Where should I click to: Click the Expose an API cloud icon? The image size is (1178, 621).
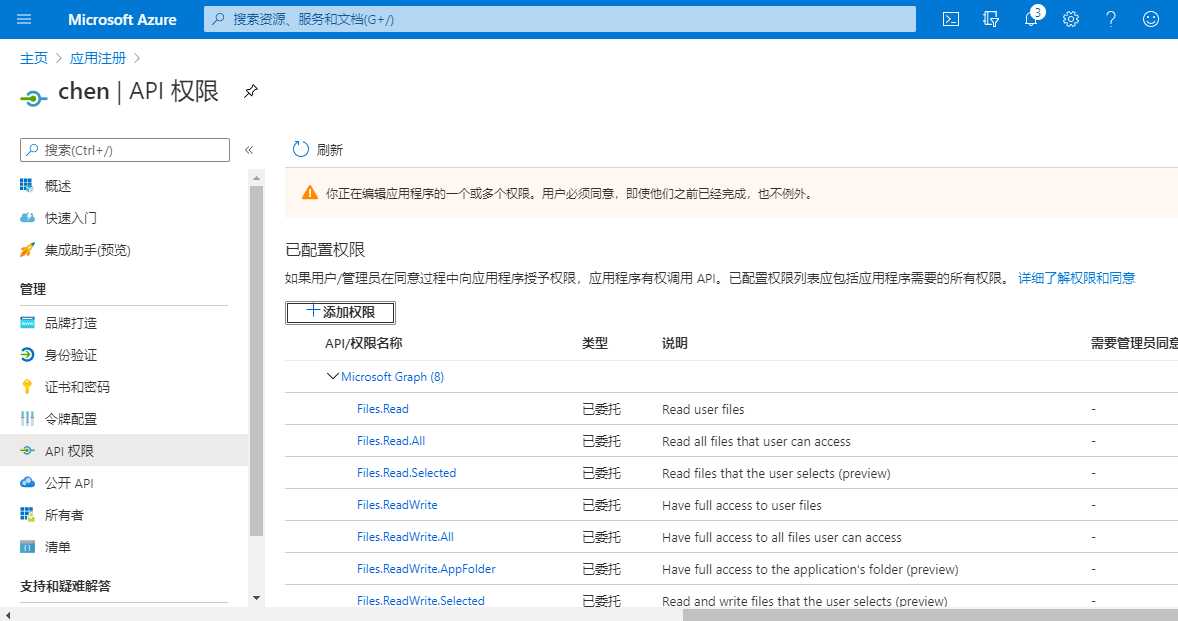27,483
